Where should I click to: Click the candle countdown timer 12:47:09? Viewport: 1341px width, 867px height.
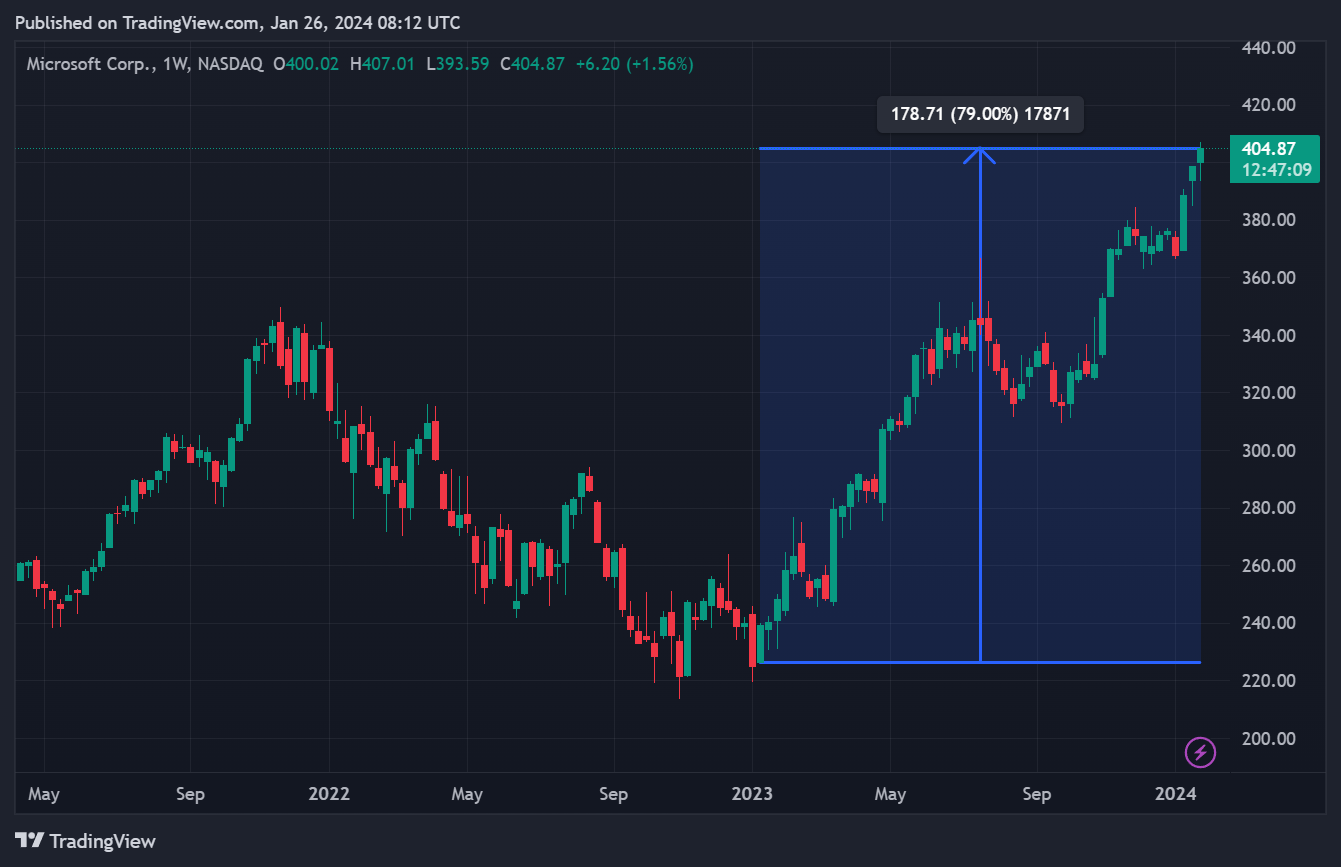pyautogui.click(x=1275, y=170)
